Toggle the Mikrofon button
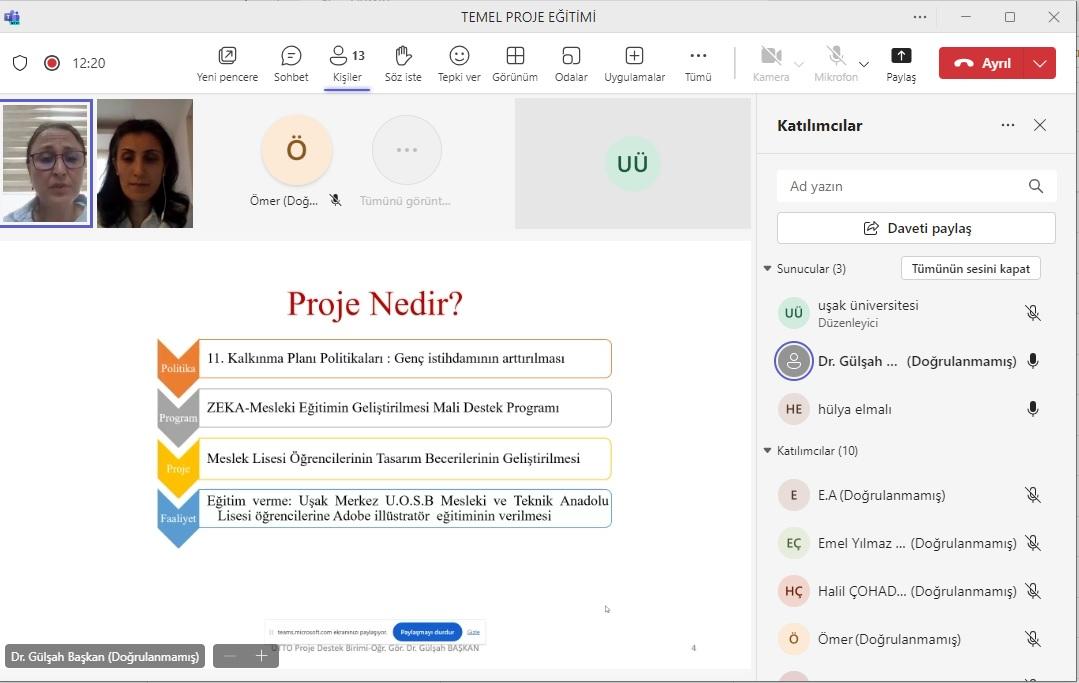 click(x=835, y=63)
